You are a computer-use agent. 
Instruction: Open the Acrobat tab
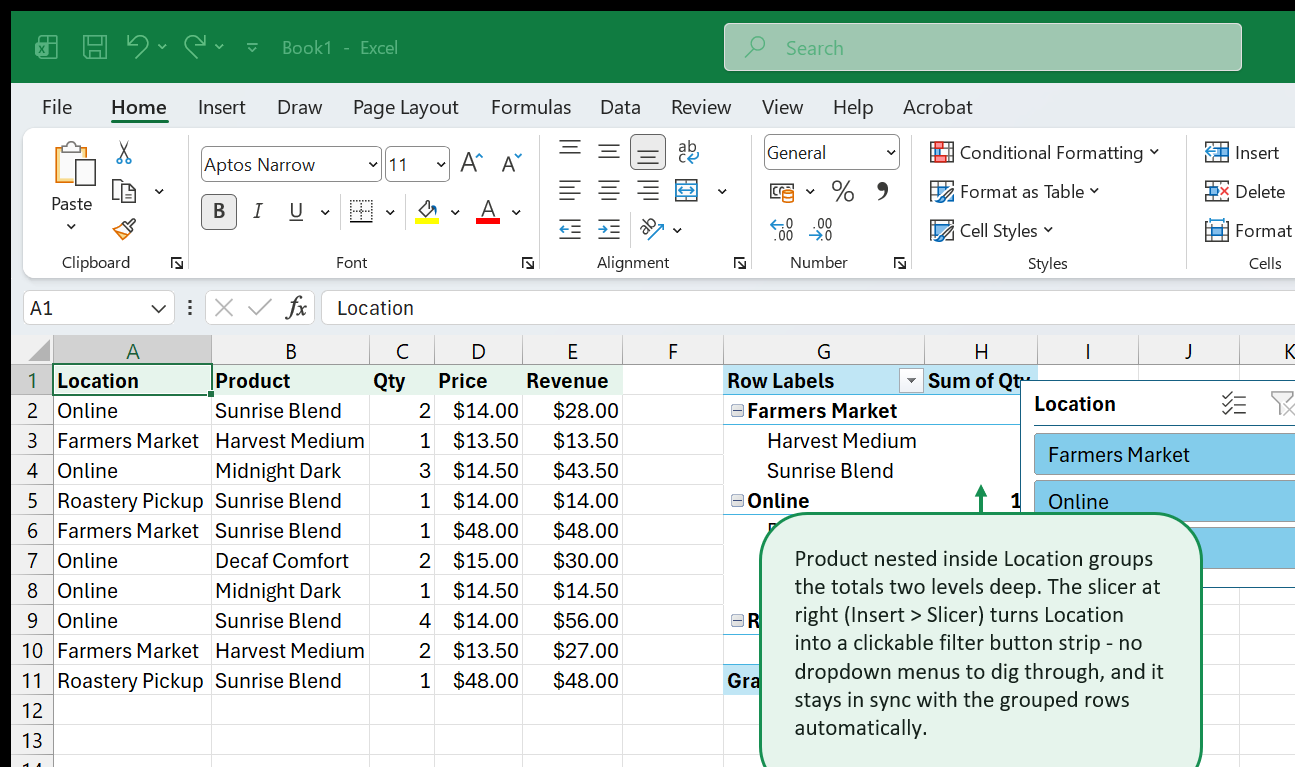937,107
